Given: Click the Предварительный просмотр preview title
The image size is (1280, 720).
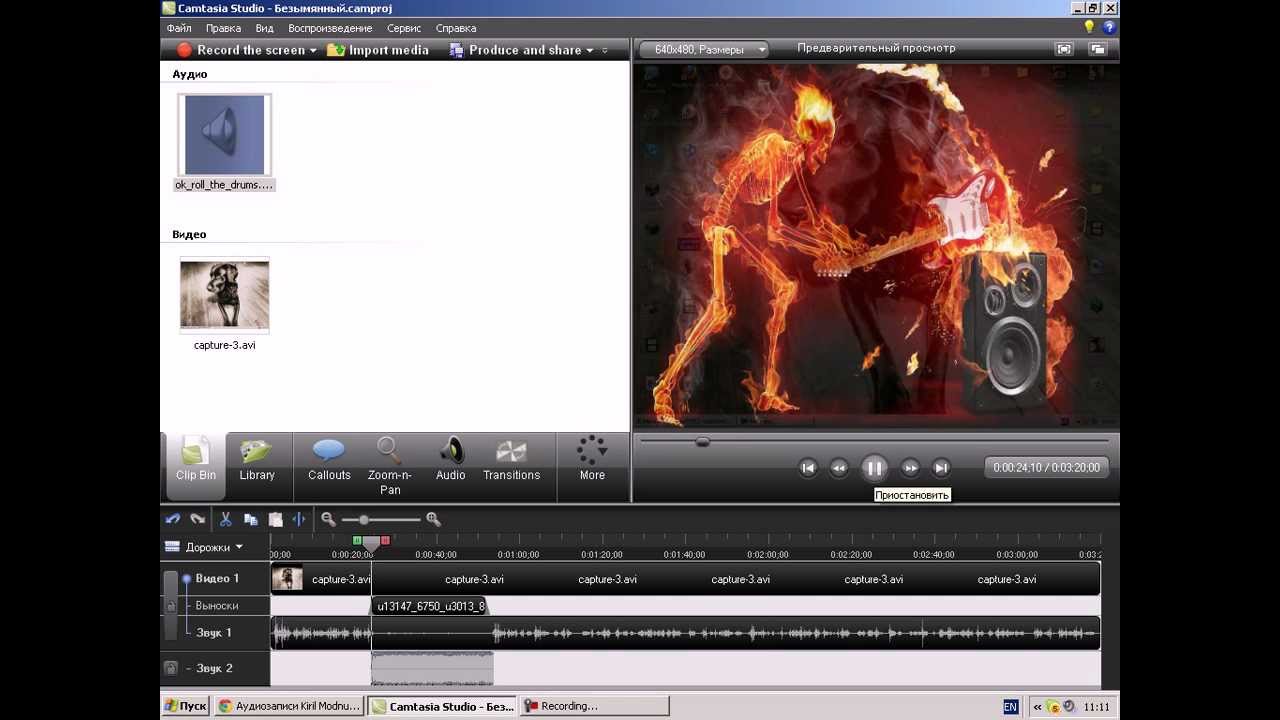Looking at the screenshot, I should (876, 48).
